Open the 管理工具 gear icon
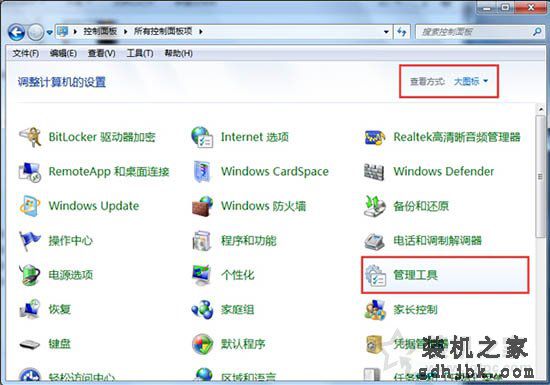The image size is (550, 385). pos(375,275)
